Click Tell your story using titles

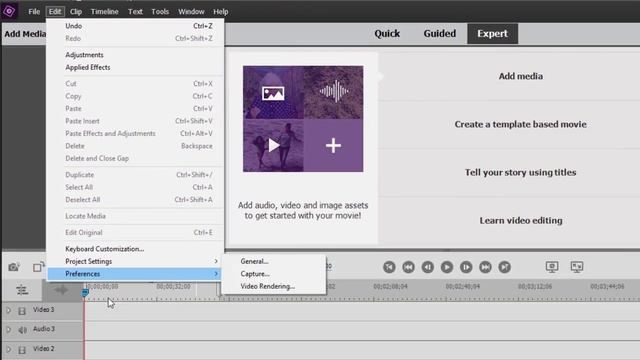[521, 172]
